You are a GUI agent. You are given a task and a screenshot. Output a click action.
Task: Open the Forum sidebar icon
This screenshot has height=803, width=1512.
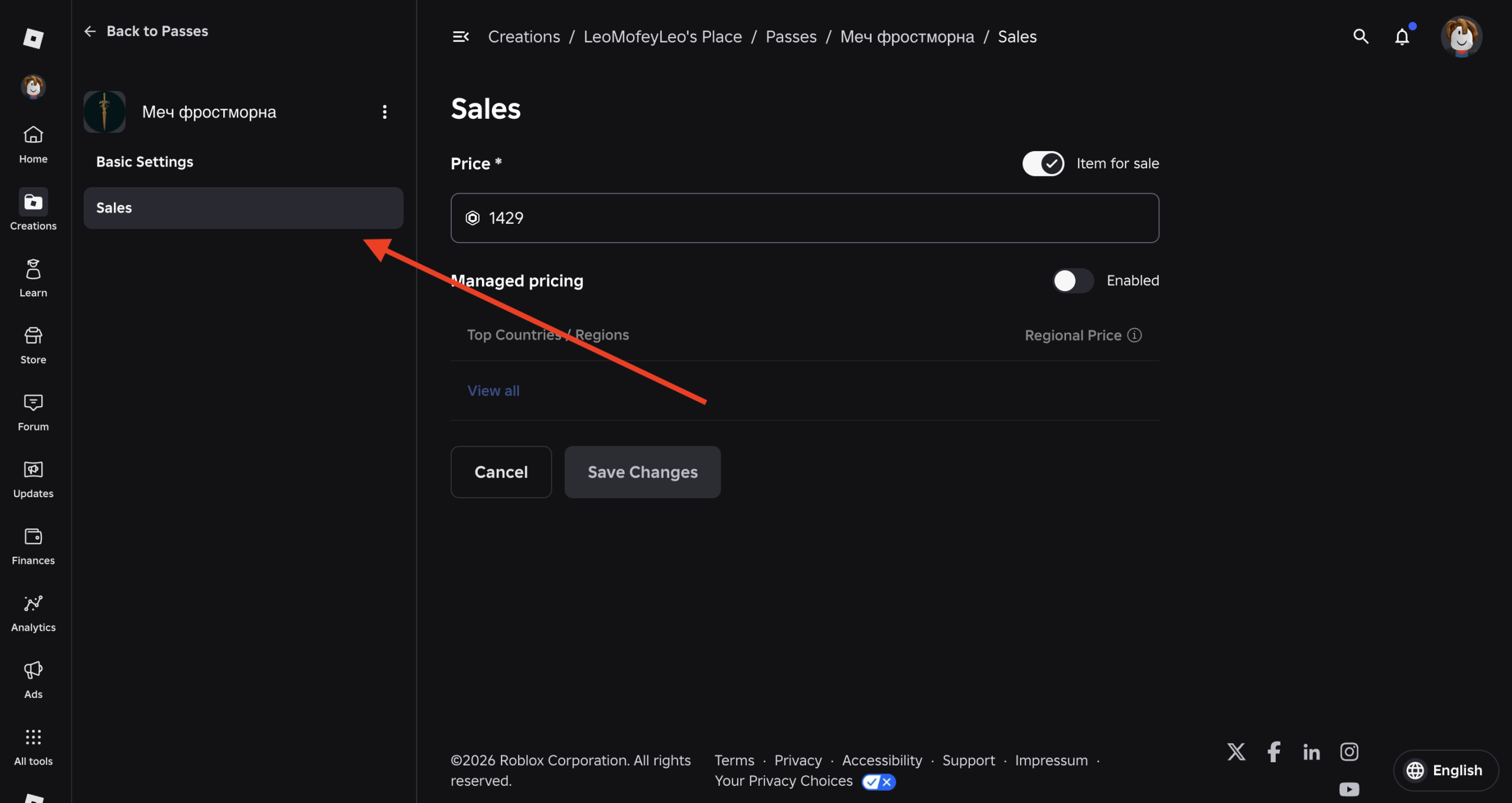33,403
